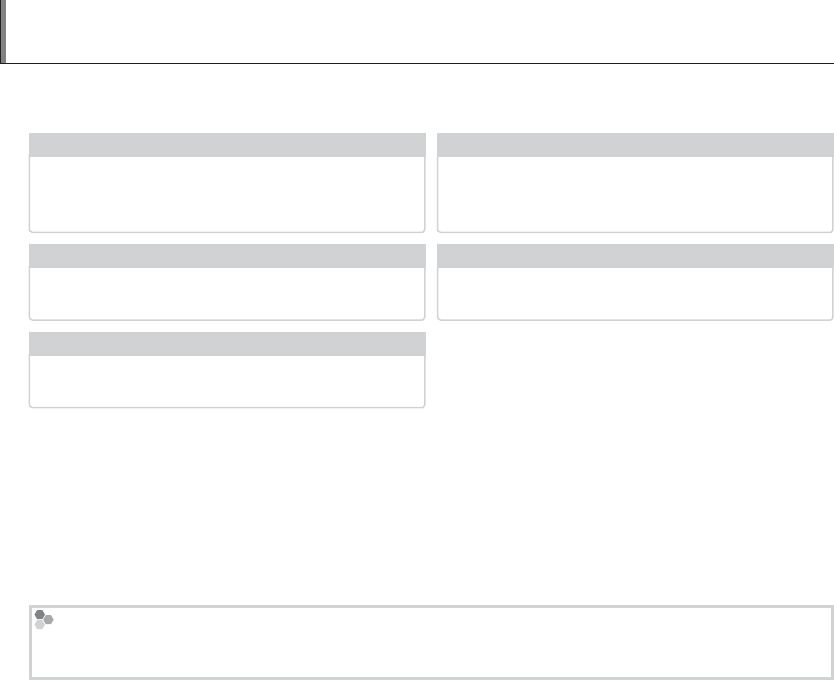Click the horizontal rule beneath the title area
This screenshot has width=834, height=680.
pyautogui.click(x=420, y=64)
